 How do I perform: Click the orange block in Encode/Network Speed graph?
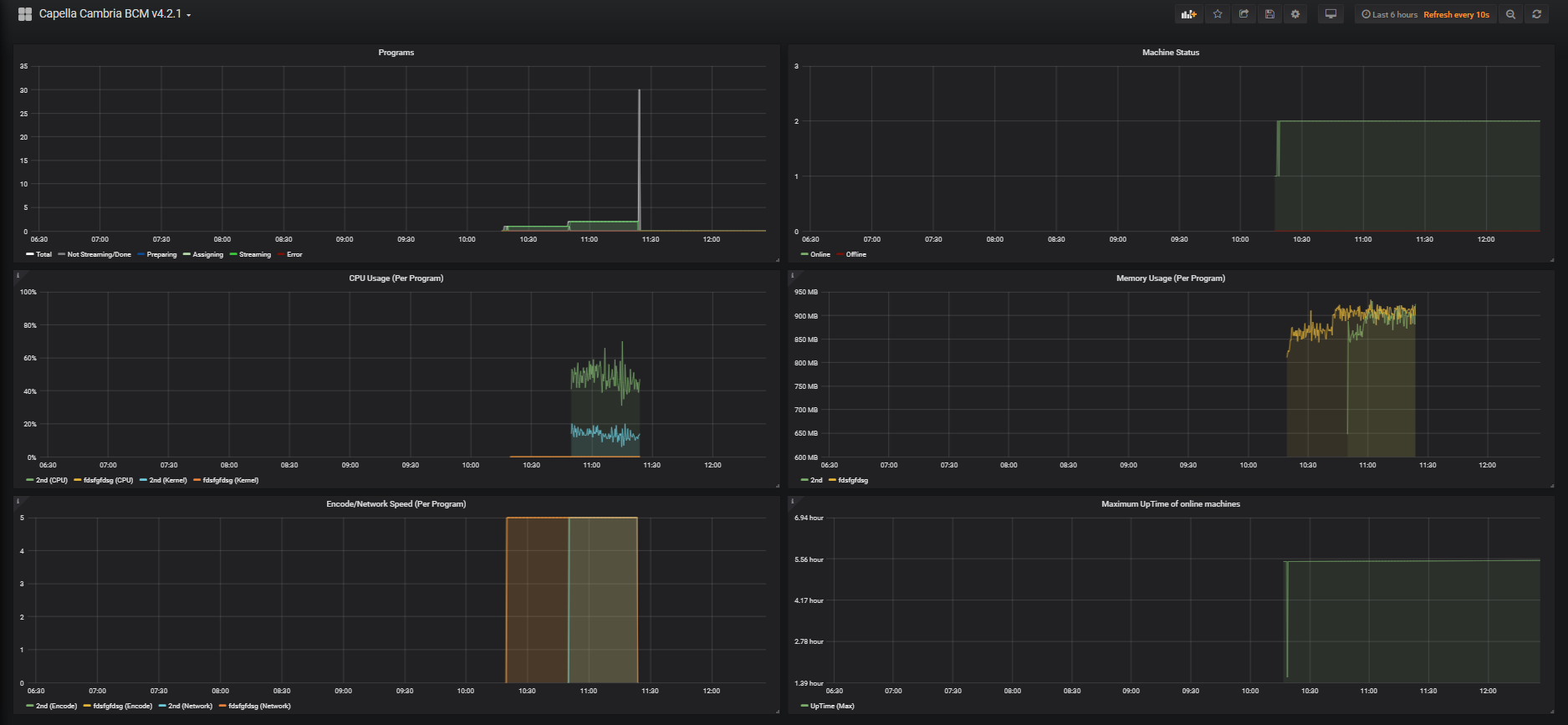[537, 600]
